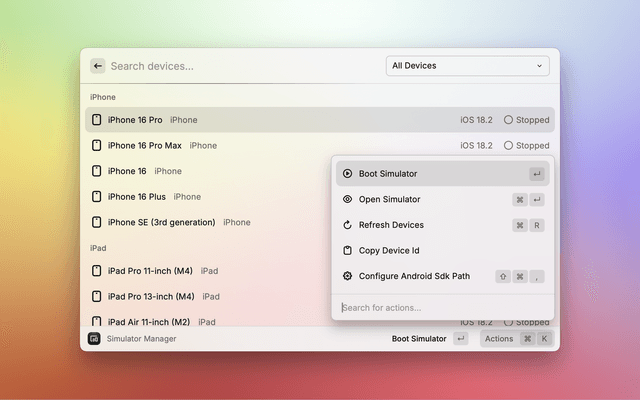Select the iPhone 16 Plus row
Image resolution: width=640 pixels, height=400 pixels.
(x=200, y=197)
